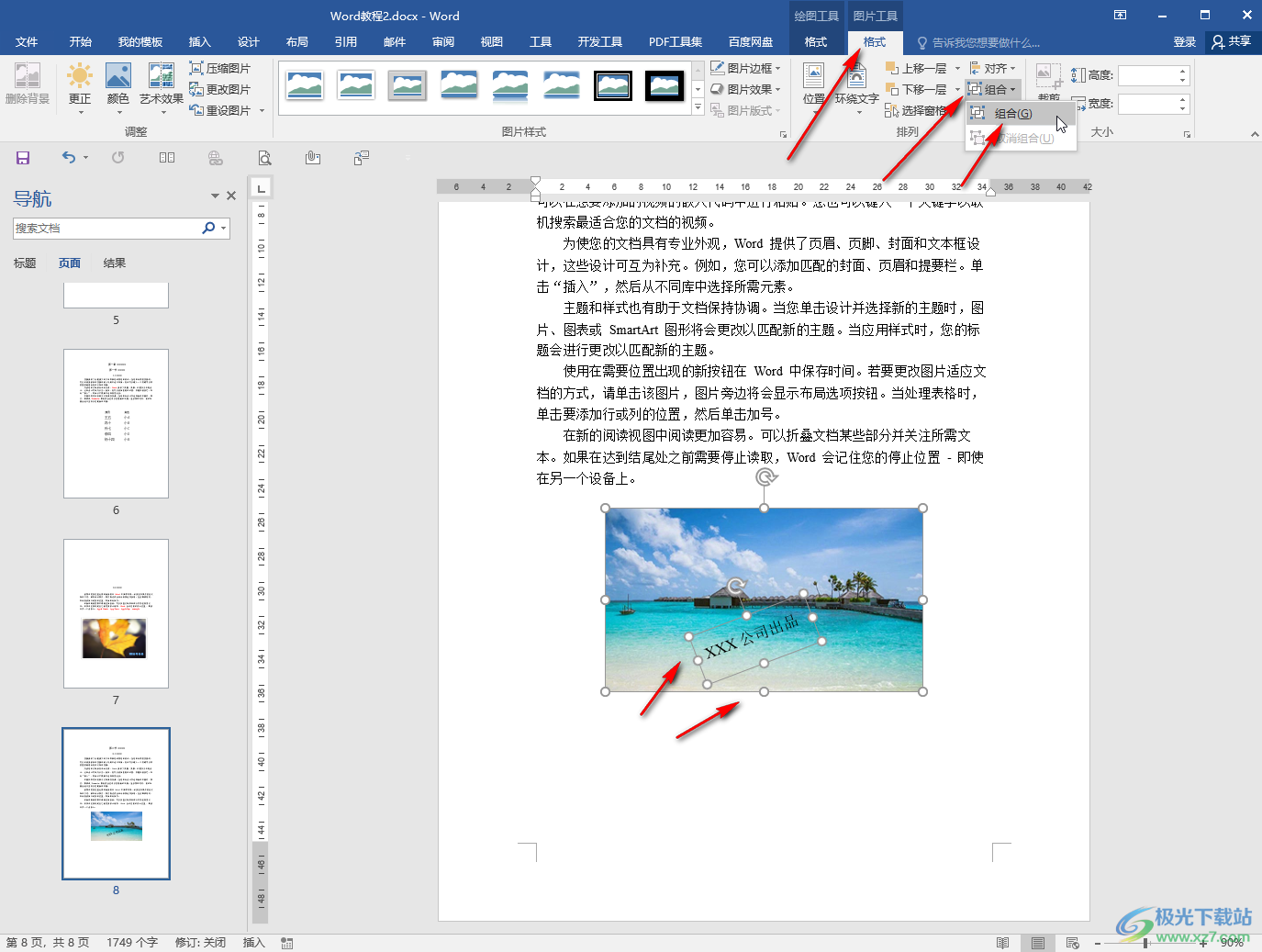Click the search document field in Navigation
1262x952 pixels.
click(106, 228)
